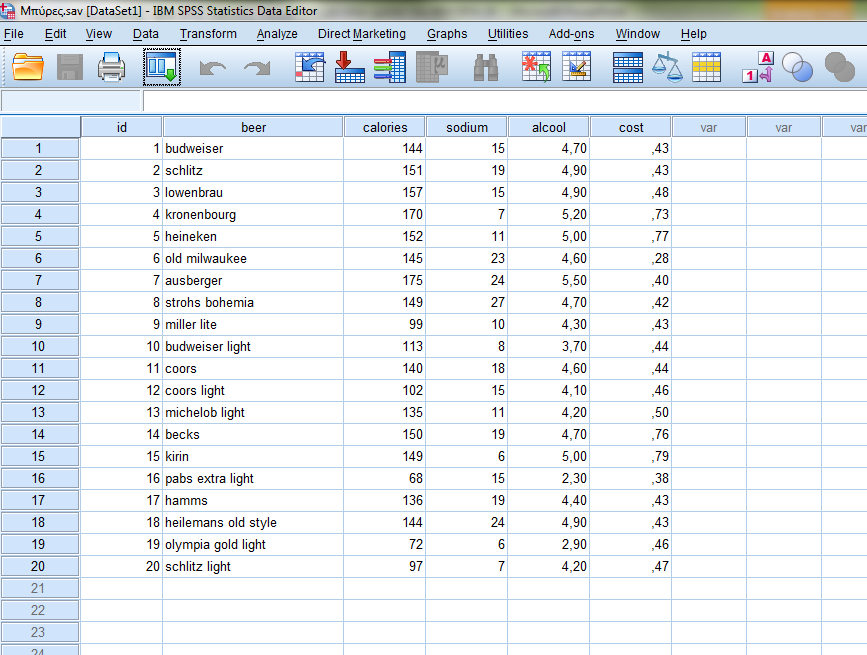Select the alcool column header
The width and height of the screenshot is (867, 655).
pyautogui.click(x=549, y=127)
